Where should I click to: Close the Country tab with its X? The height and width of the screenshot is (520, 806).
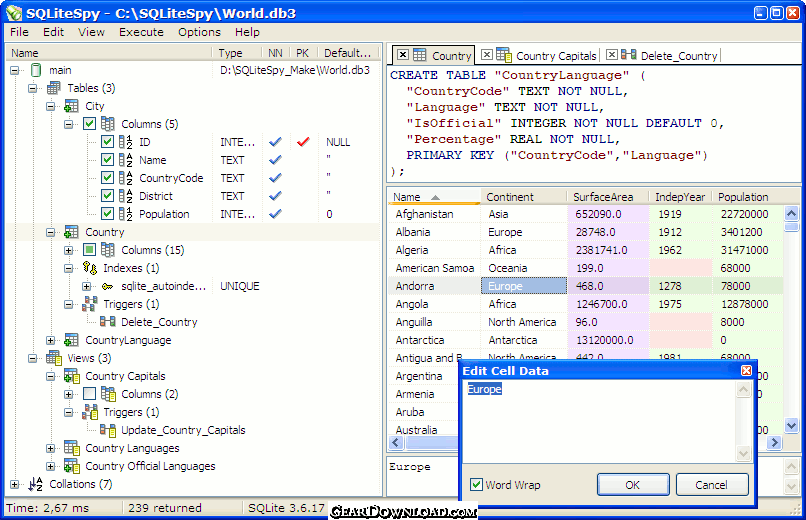403,55
